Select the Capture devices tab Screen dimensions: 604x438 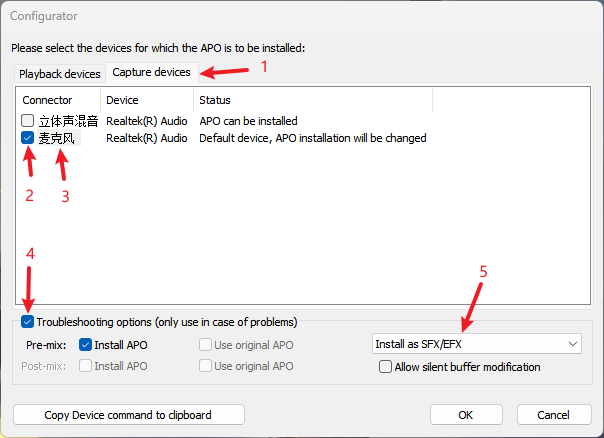pos(151,72)
